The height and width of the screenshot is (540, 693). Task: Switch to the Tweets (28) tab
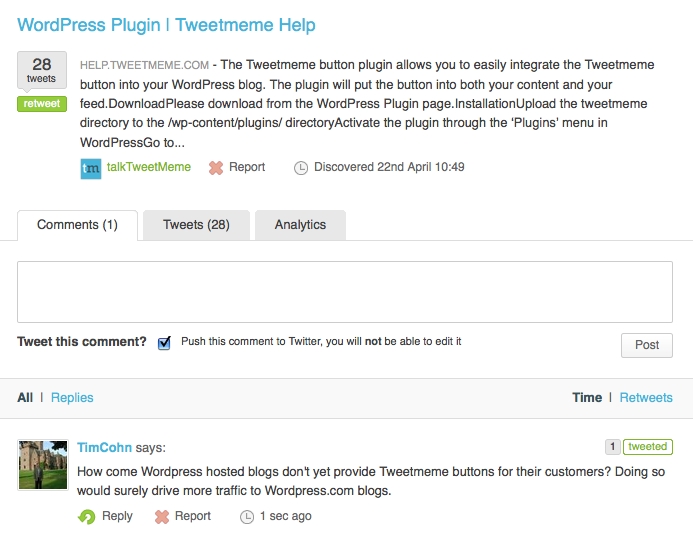coord(196,225)
